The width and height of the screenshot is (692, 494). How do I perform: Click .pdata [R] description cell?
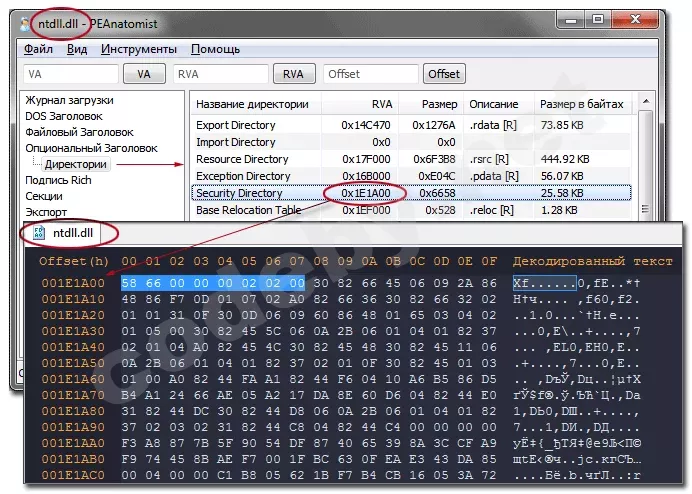click(x=494, y=176)
